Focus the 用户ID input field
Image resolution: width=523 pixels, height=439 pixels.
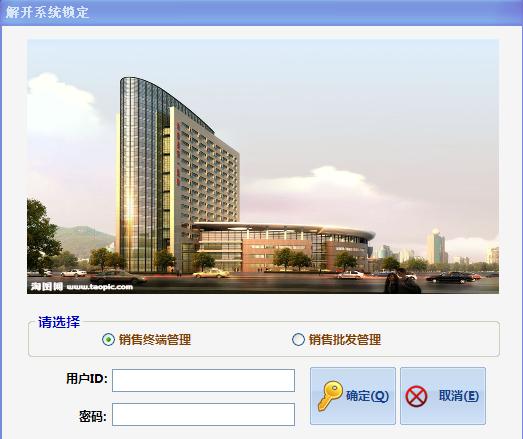click(203, 380)
